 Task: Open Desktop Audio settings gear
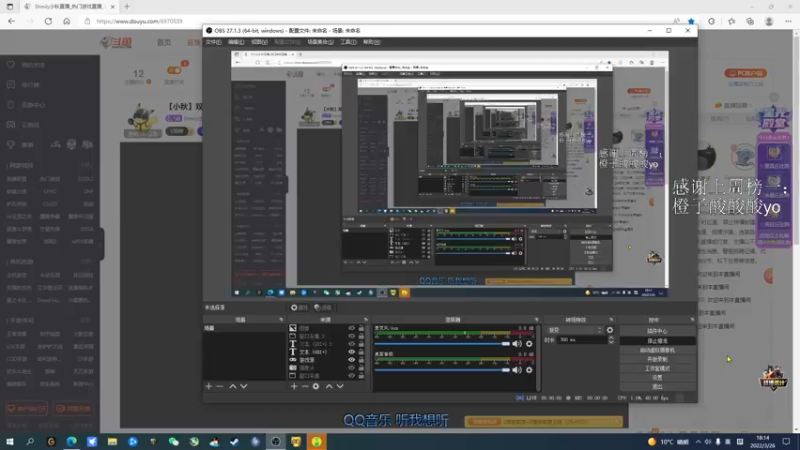tap(529, 370)
